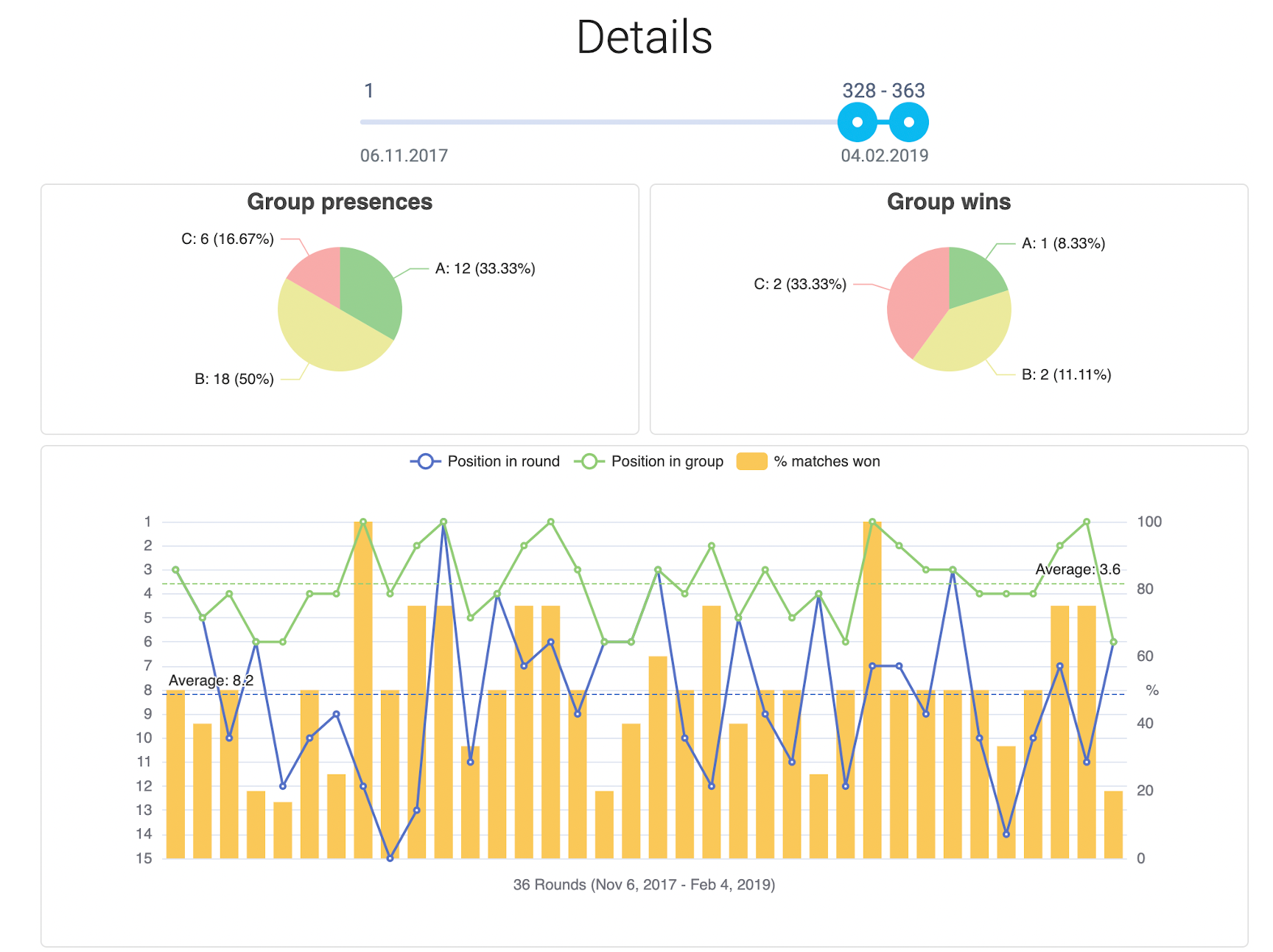Screen dimensions: 1273x952
Task: Click the right range slider handle
Action: coord(908,122)
